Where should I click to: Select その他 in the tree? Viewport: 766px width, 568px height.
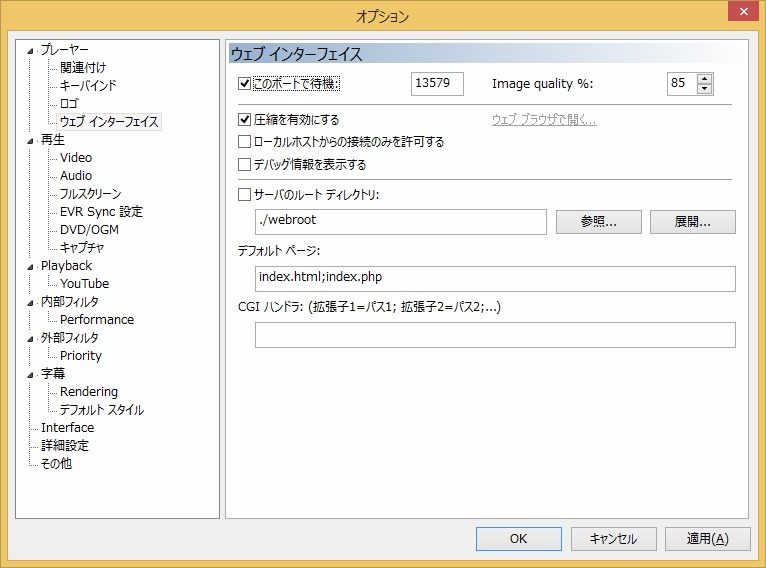coord(56,464)
